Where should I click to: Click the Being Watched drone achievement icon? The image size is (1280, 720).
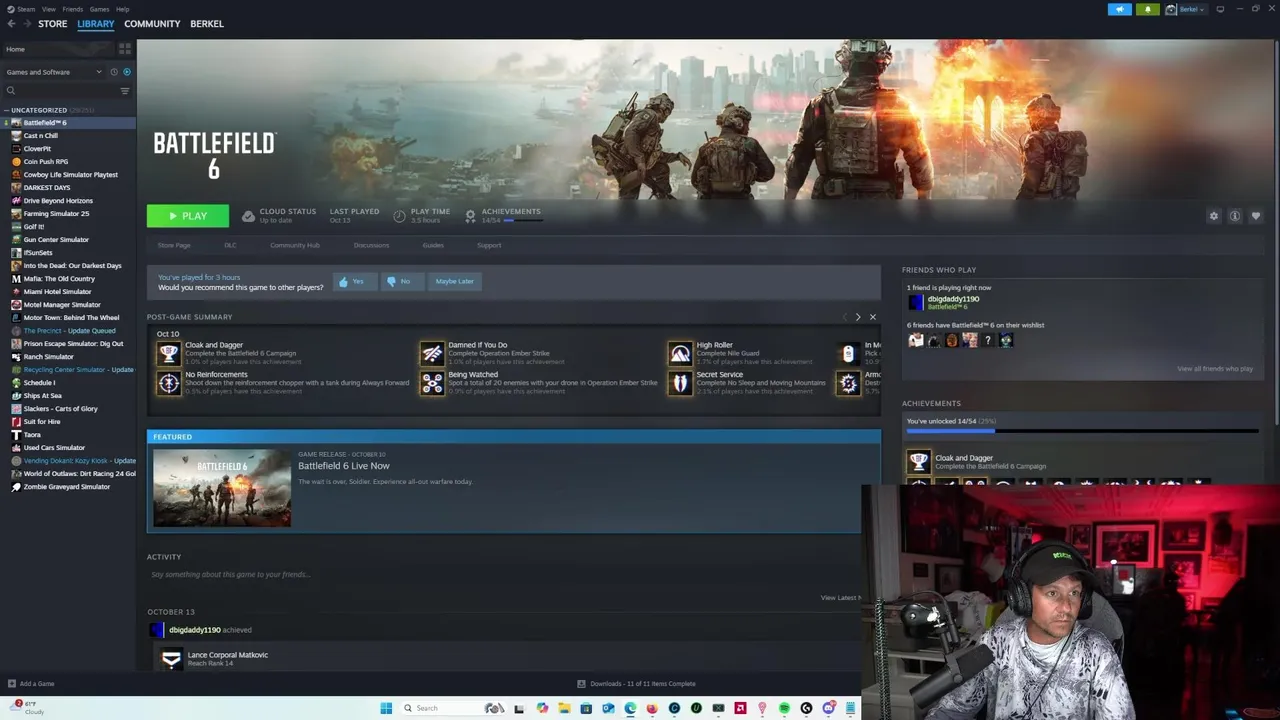432,383
